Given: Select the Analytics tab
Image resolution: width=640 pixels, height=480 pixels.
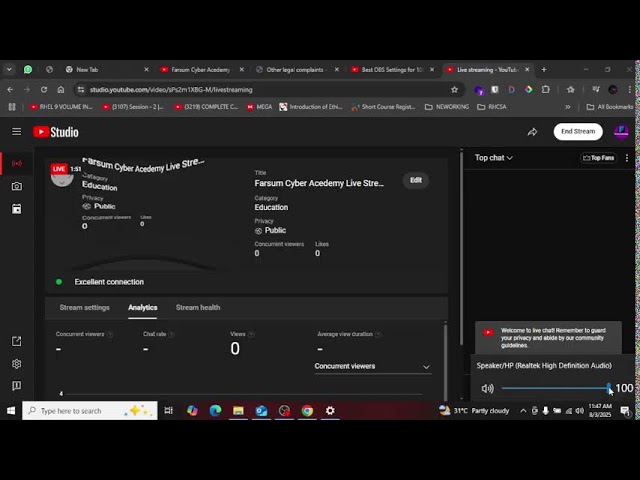Looking at the screenshot, I should point(142,307).
